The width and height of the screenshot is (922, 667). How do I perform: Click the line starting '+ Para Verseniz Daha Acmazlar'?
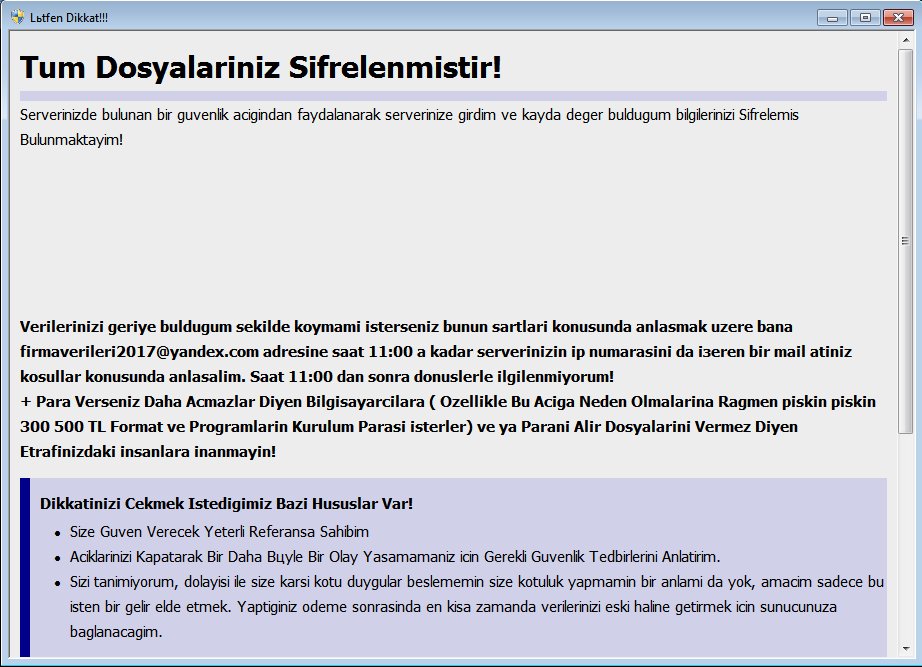(447, 402)
